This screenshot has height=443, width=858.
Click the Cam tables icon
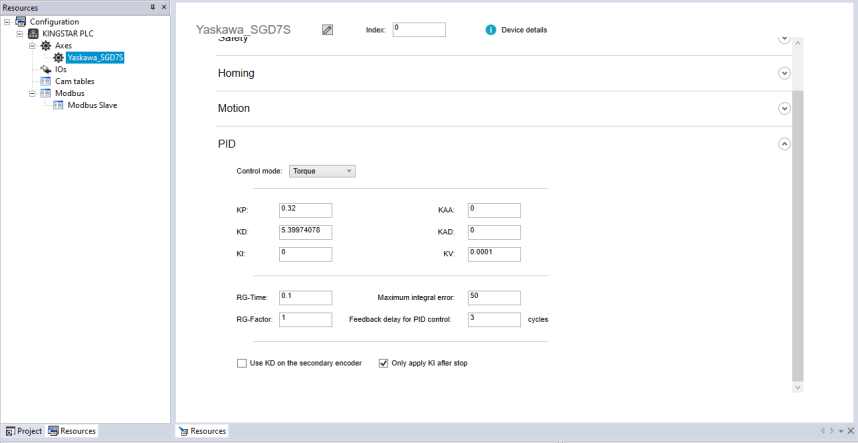(46, 81)
